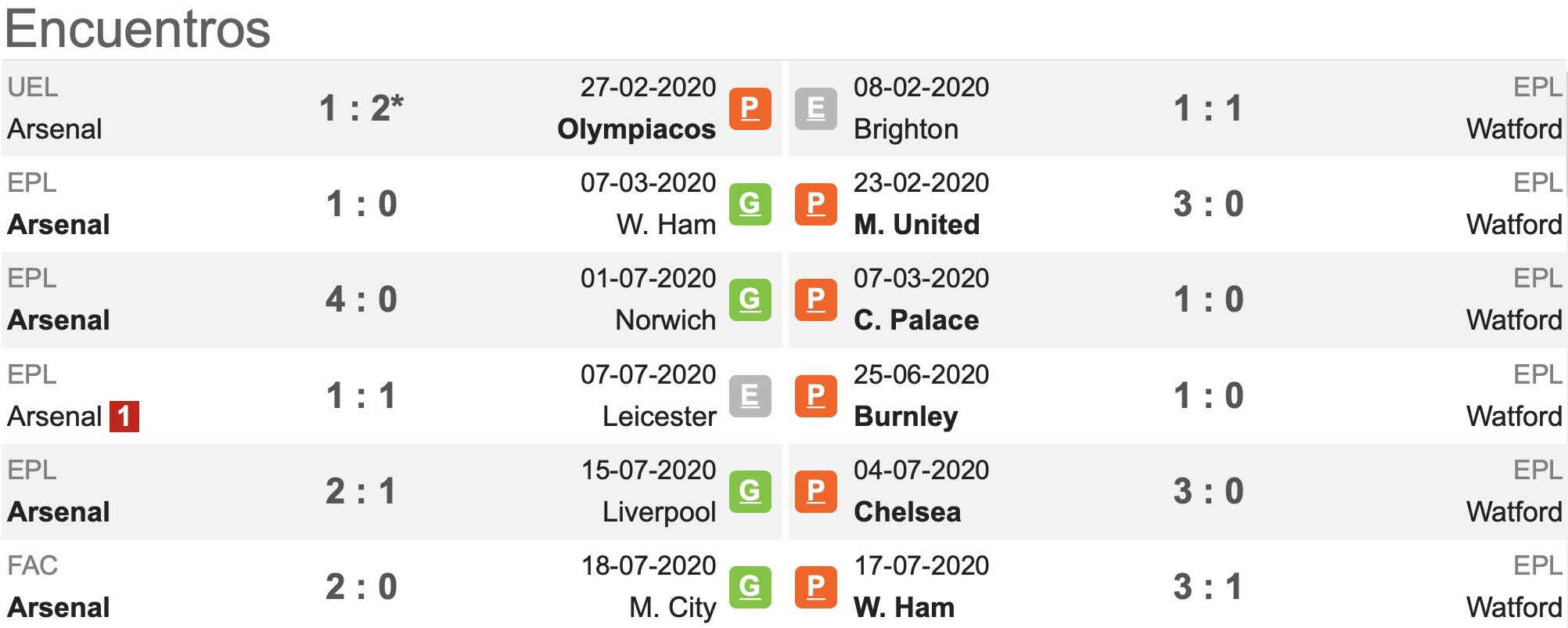Image resolution: width=1568 pixels, height=628 pixels.
Task: Click the green G badge for Arsenal–W. Ham
Action: click(750, 204)
